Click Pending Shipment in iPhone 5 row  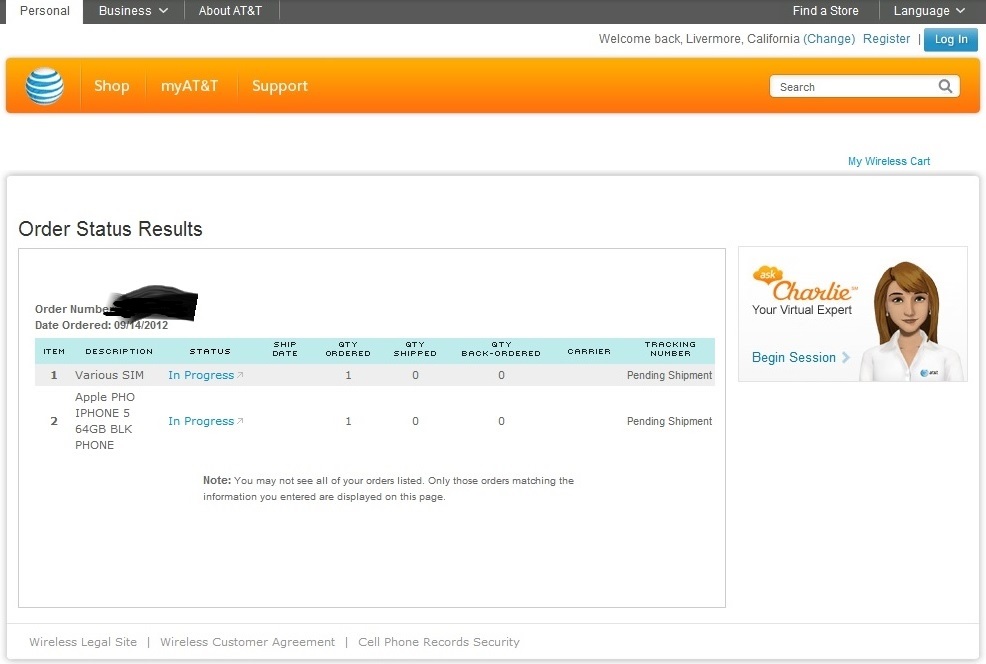(x=669, y=421)
